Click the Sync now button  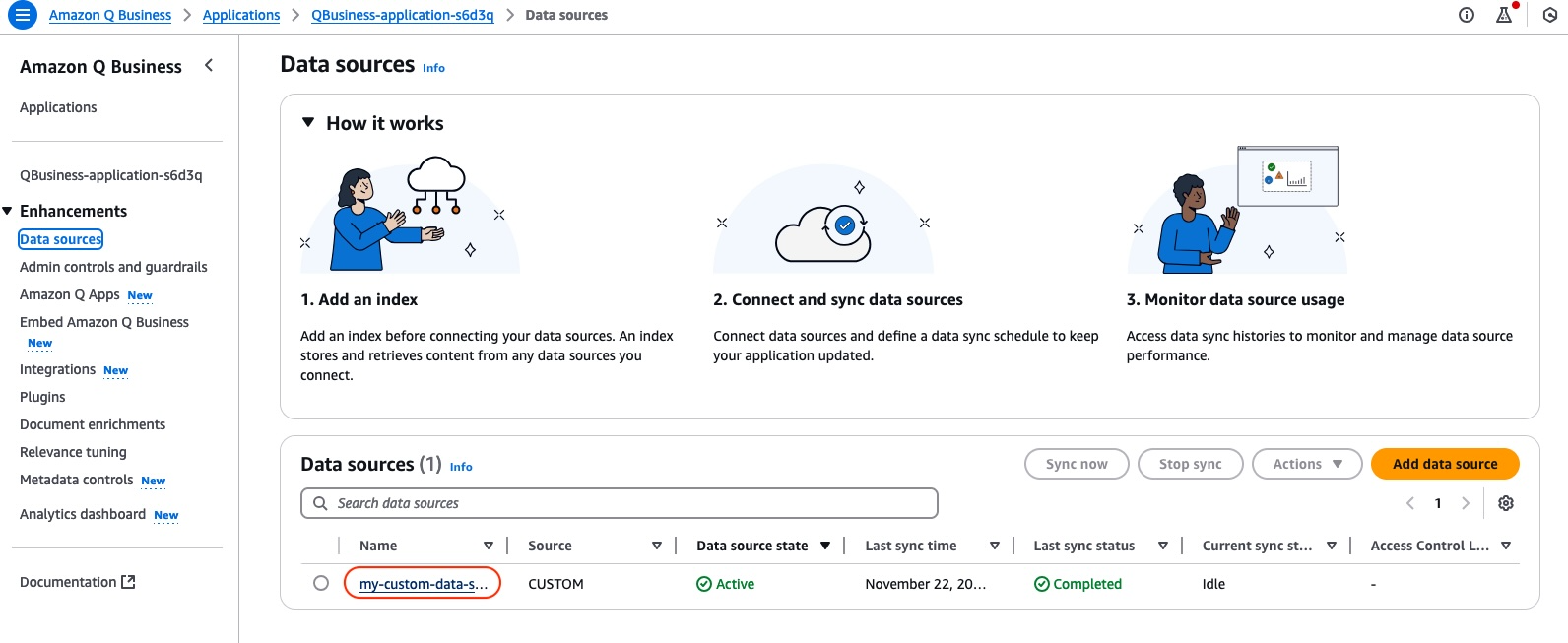click(1077, 464)
